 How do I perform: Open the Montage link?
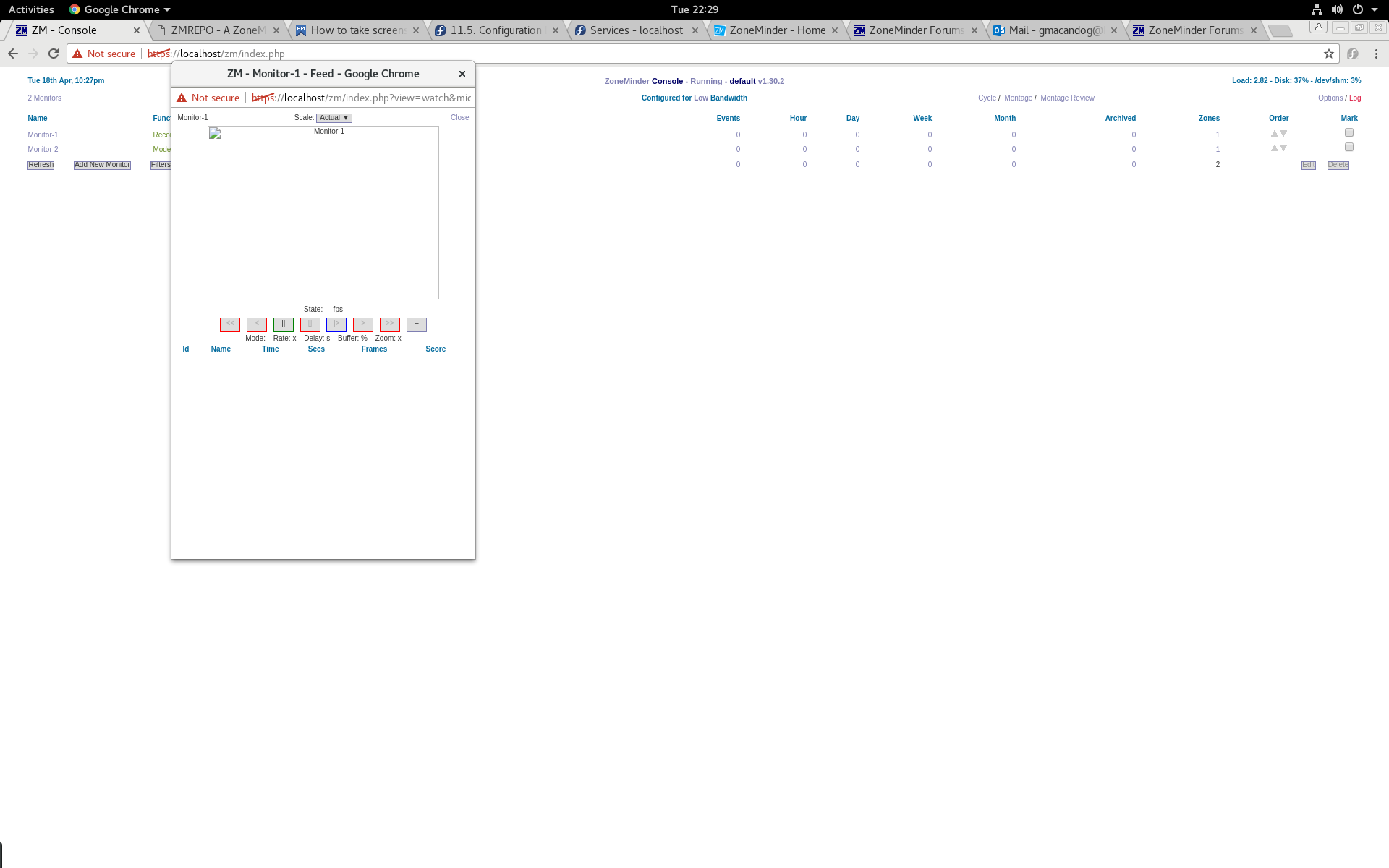tap(1018, 98)
